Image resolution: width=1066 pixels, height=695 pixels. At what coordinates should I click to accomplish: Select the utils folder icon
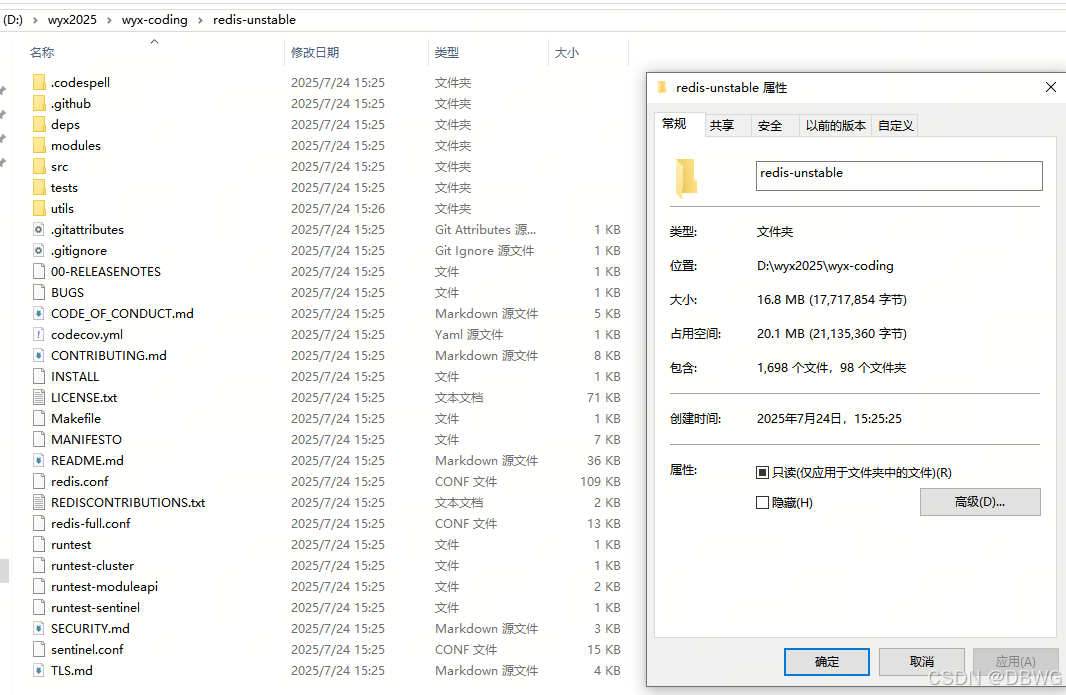point(39,209)
